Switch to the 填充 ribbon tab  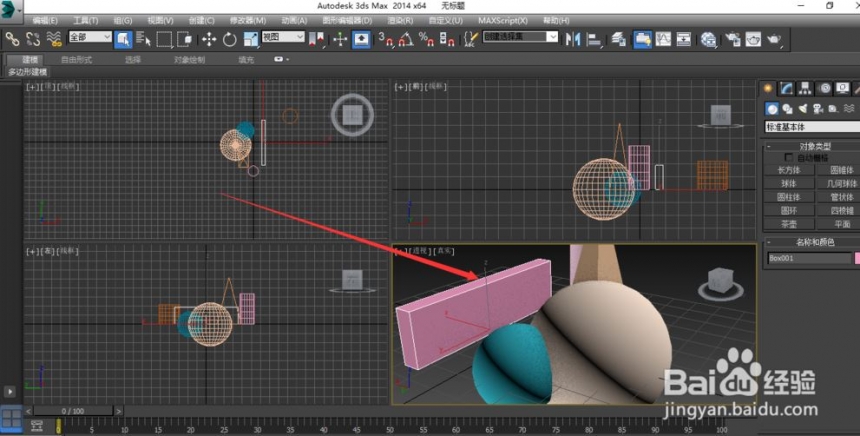tap(246, 60)
